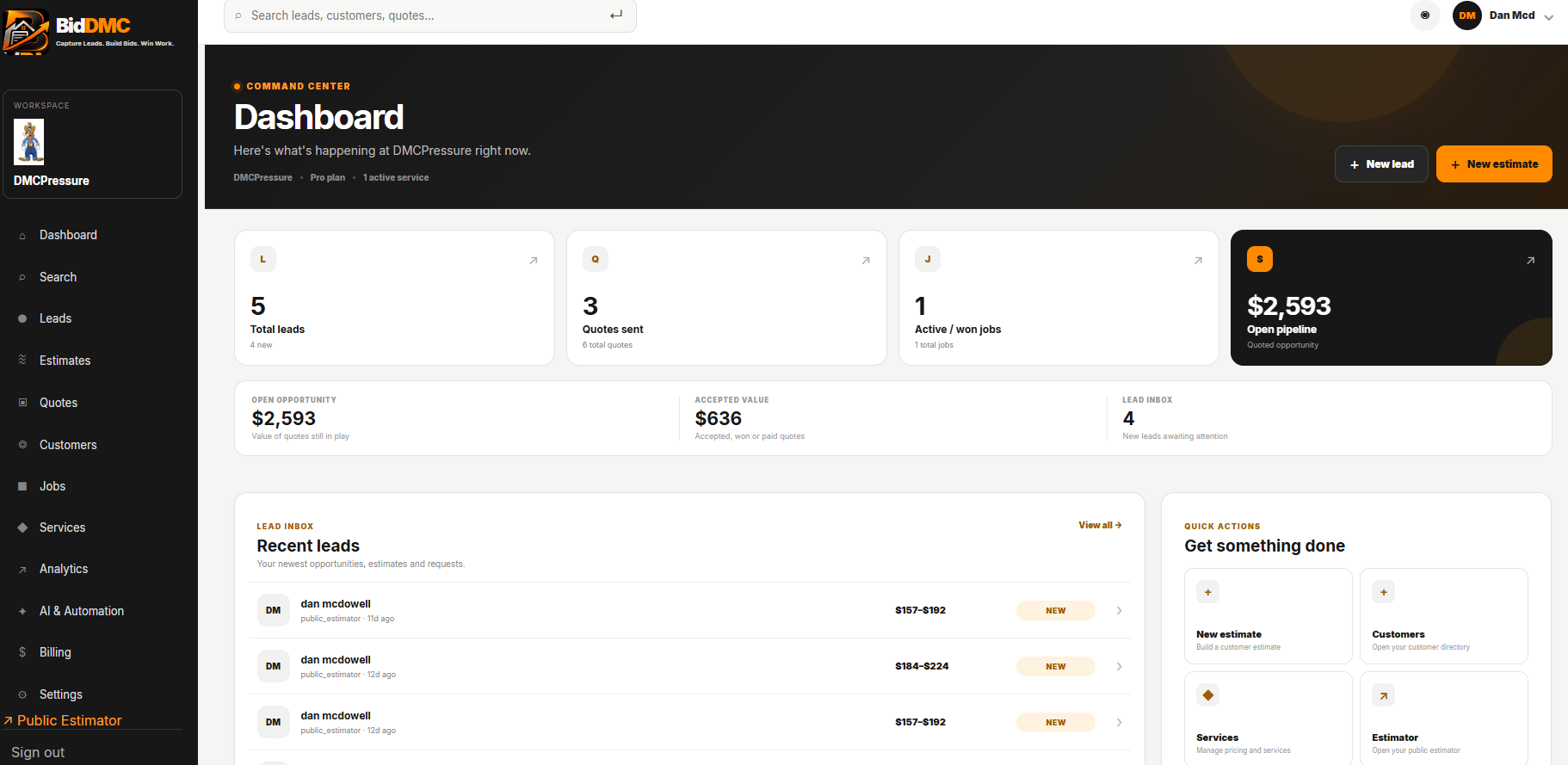Open Dashboard in the sidebar
1568x765 pixels.
68,235
